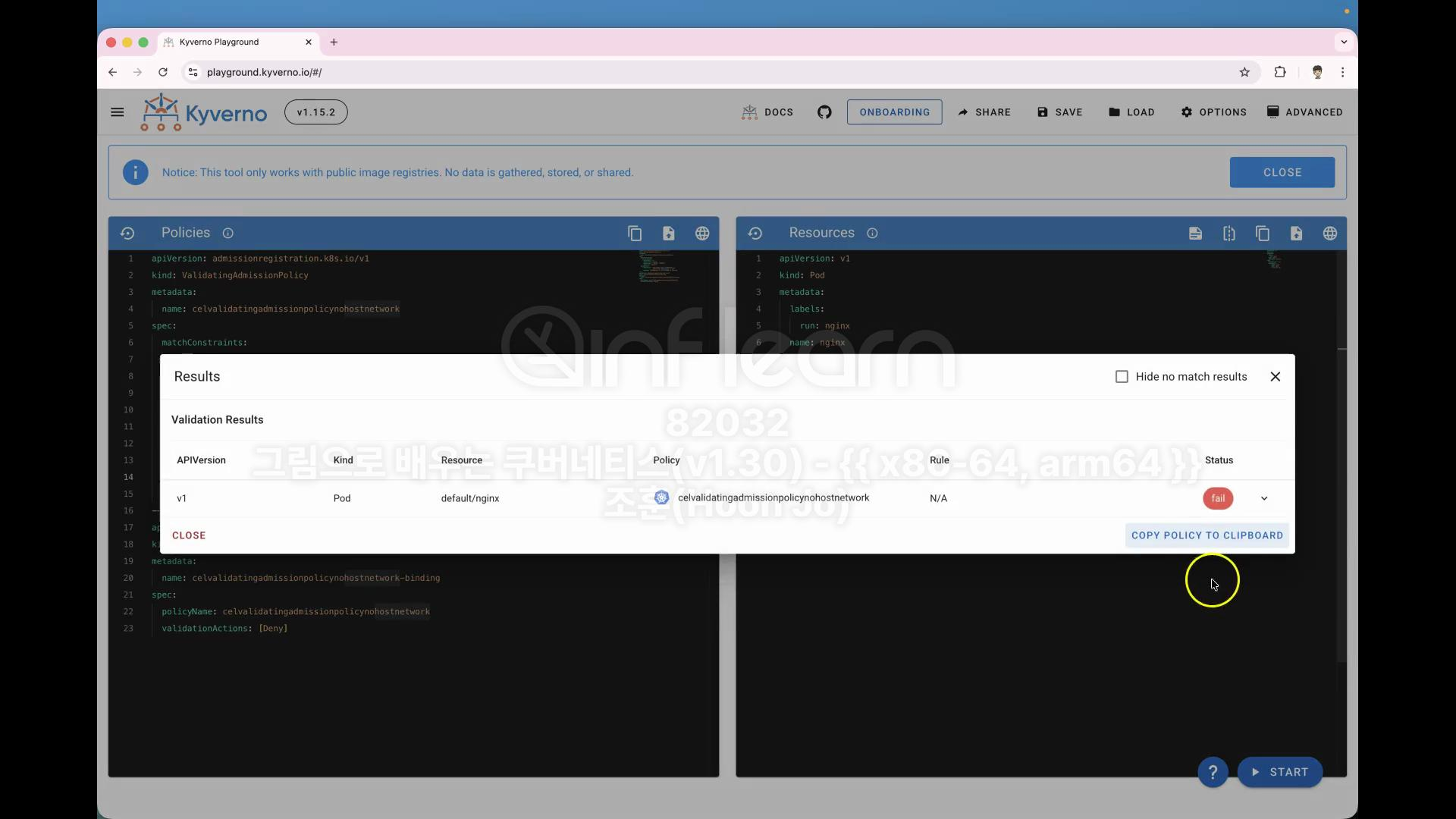Viewport: 1456px width, 819px height.
Task: Click the browser address bar URL
Action: click(x=264, y=72)
